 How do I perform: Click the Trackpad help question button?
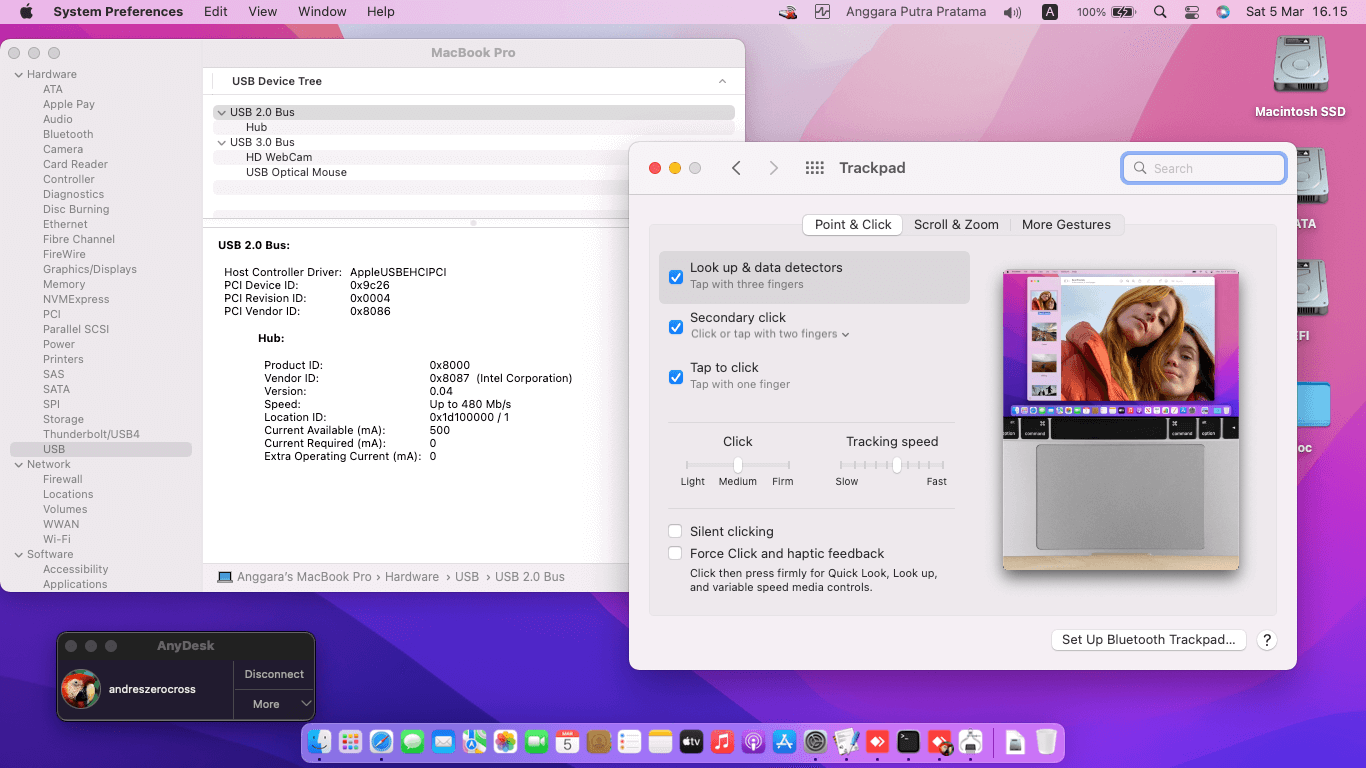1266,640
